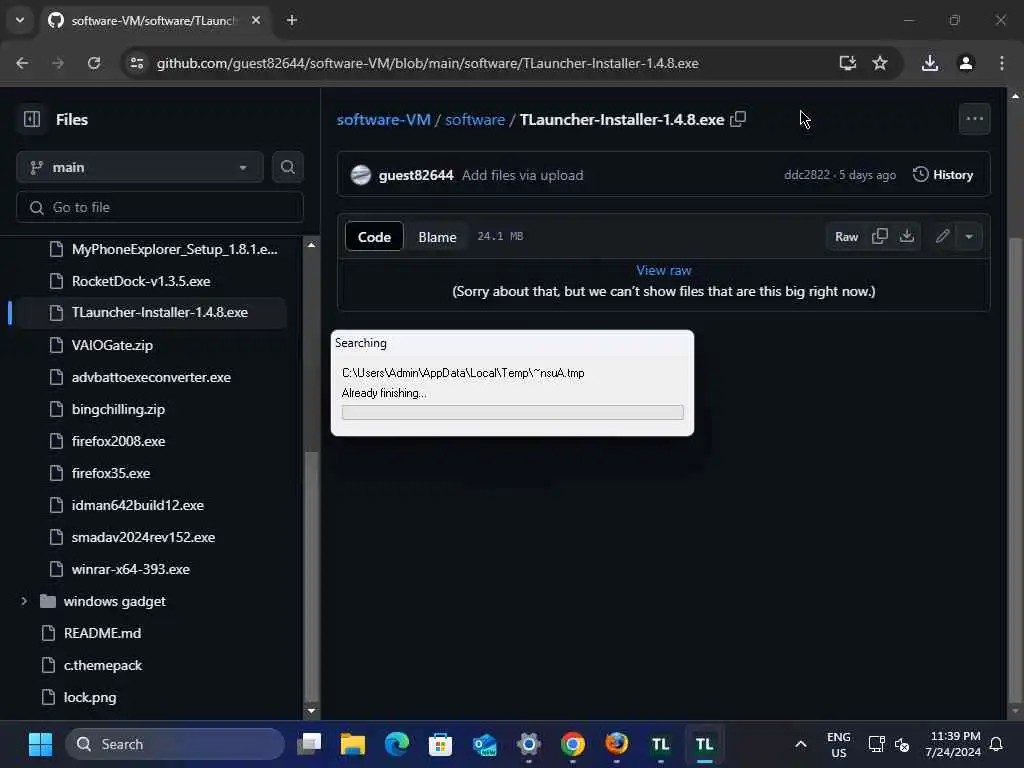
Task: Open Task View on taskbar
Action: (309, 744)
